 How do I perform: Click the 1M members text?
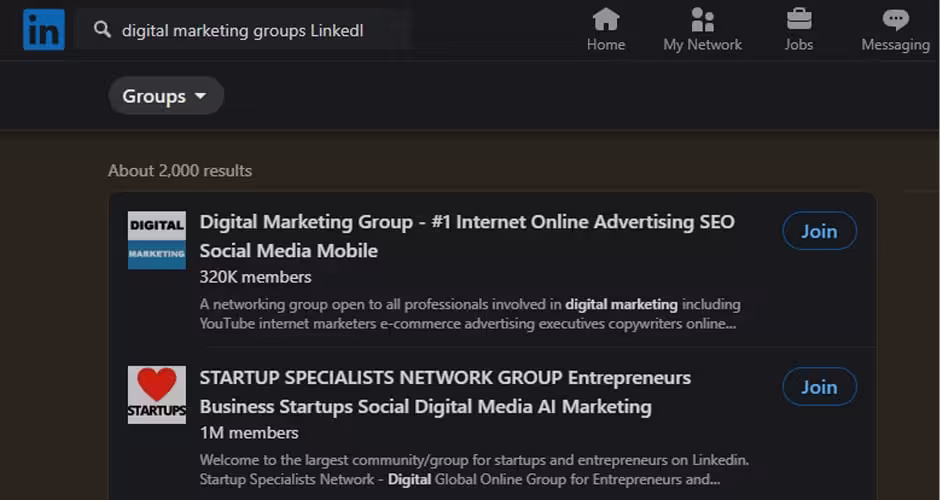coord(249,433)
